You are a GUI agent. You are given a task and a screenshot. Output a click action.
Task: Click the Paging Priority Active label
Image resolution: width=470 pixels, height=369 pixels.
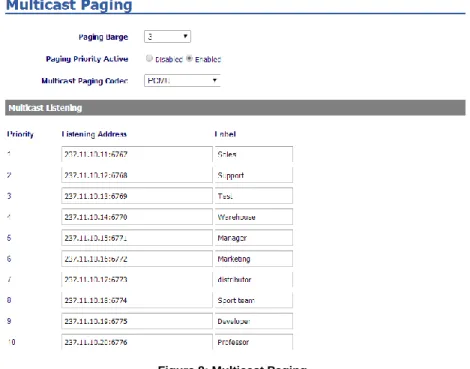(x=87, y=59)
